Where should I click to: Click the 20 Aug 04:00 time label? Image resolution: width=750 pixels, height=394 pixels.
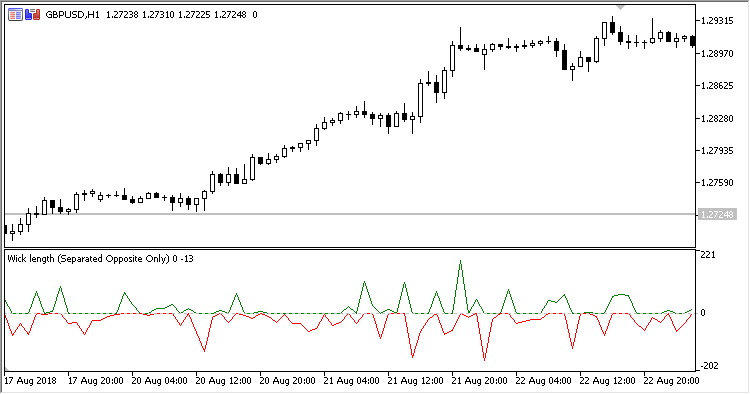160,381
